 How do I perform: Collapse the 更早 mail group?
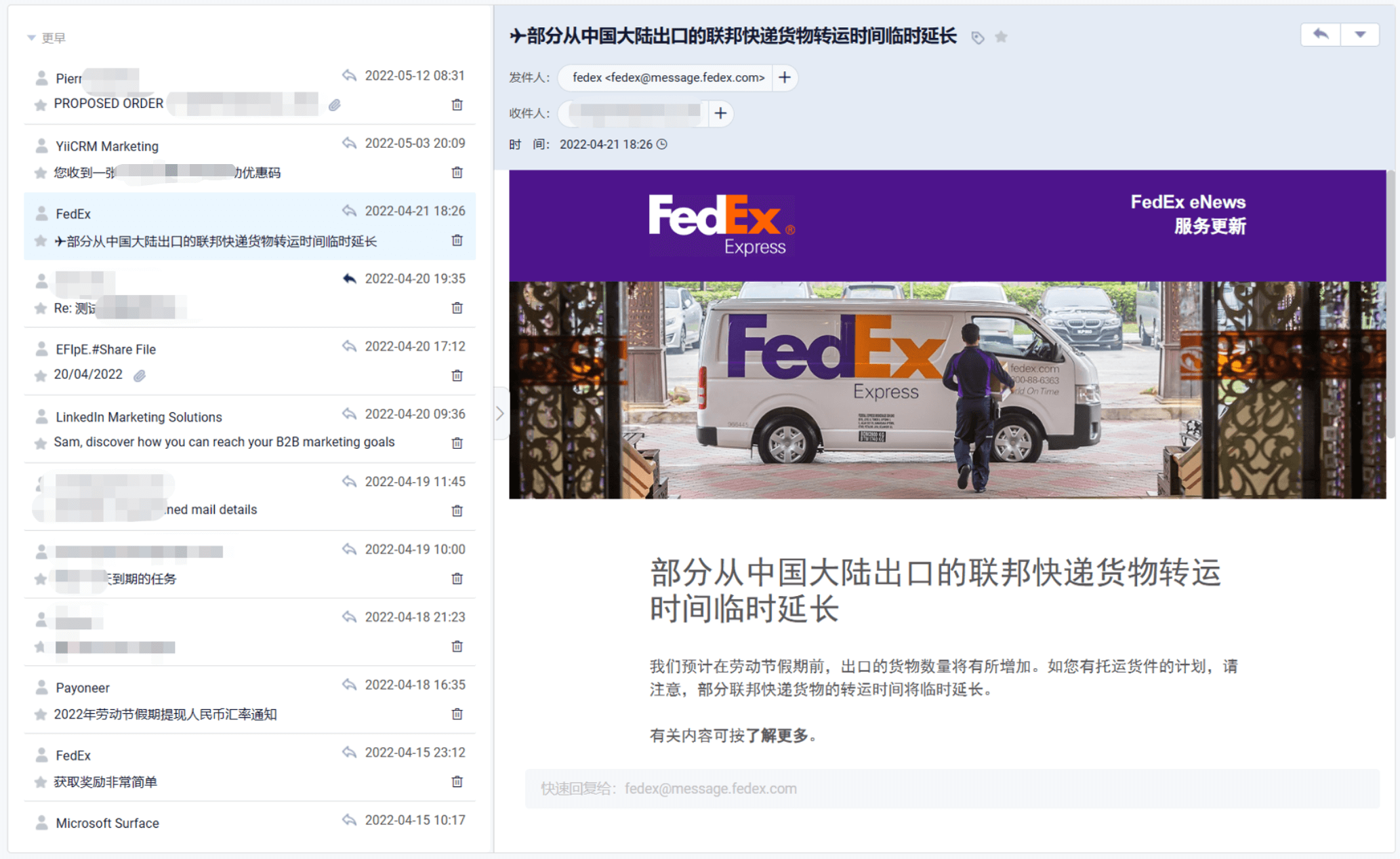coord(31,38)
